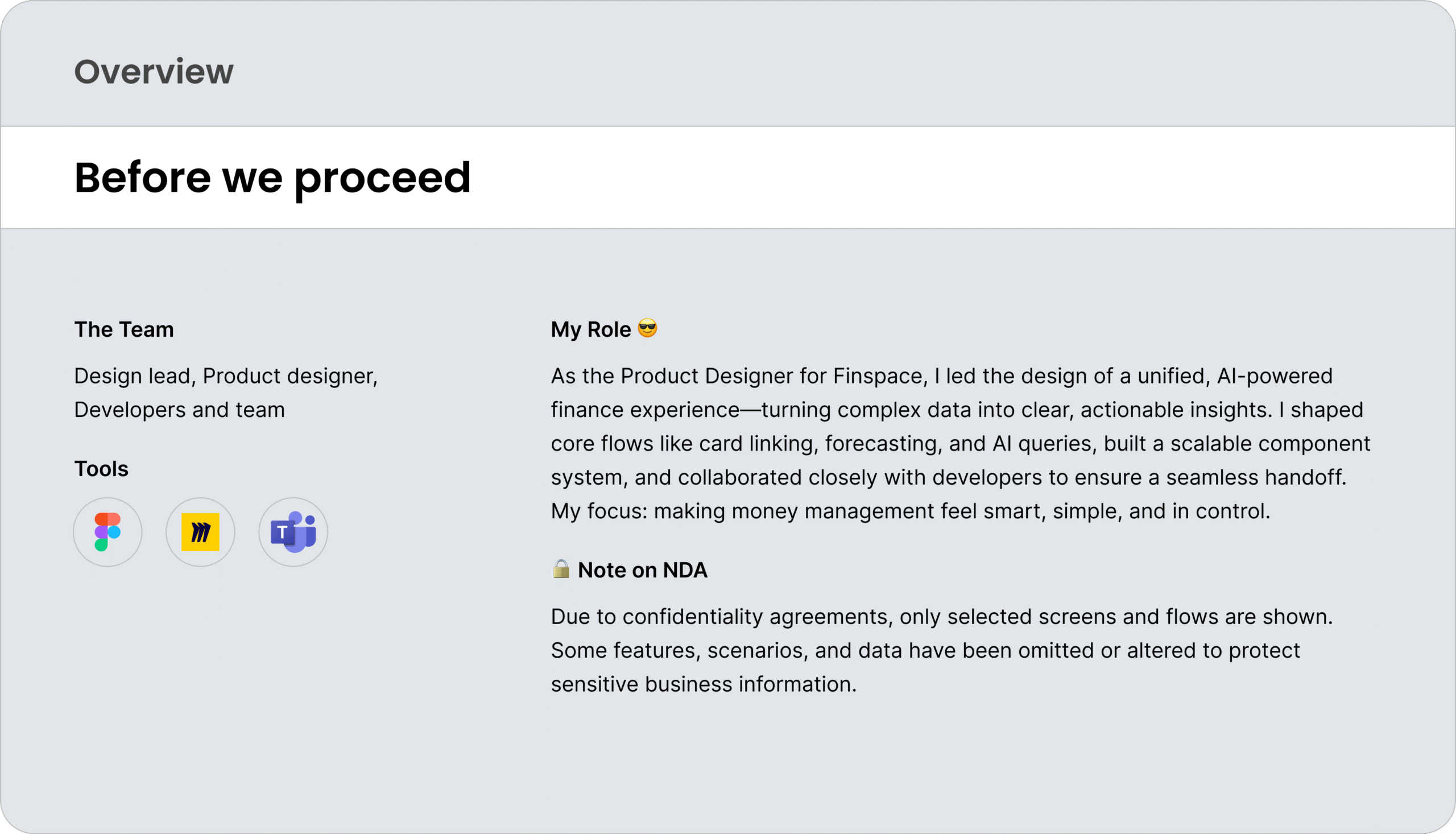Click the Overview section title
The image size is (1456, 834).
154,72
